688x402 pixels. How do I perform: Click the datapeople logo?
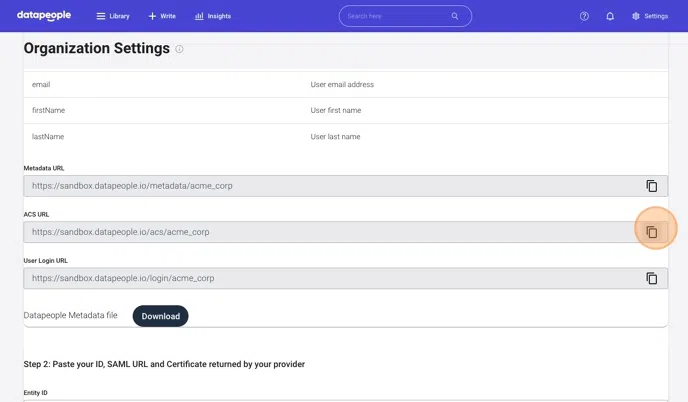pyautogui.click(x=44, y=16)
